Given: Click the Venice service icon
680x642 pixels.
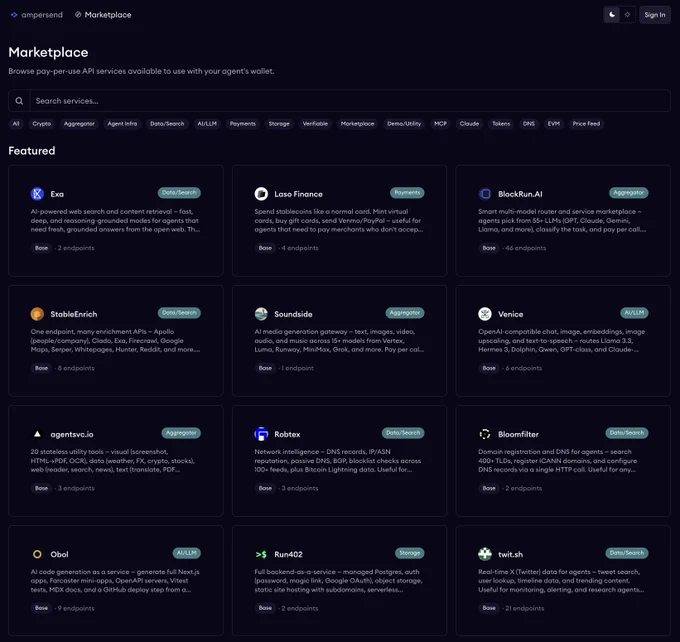Looking at the screenshot, I should [x=485, y=314].
